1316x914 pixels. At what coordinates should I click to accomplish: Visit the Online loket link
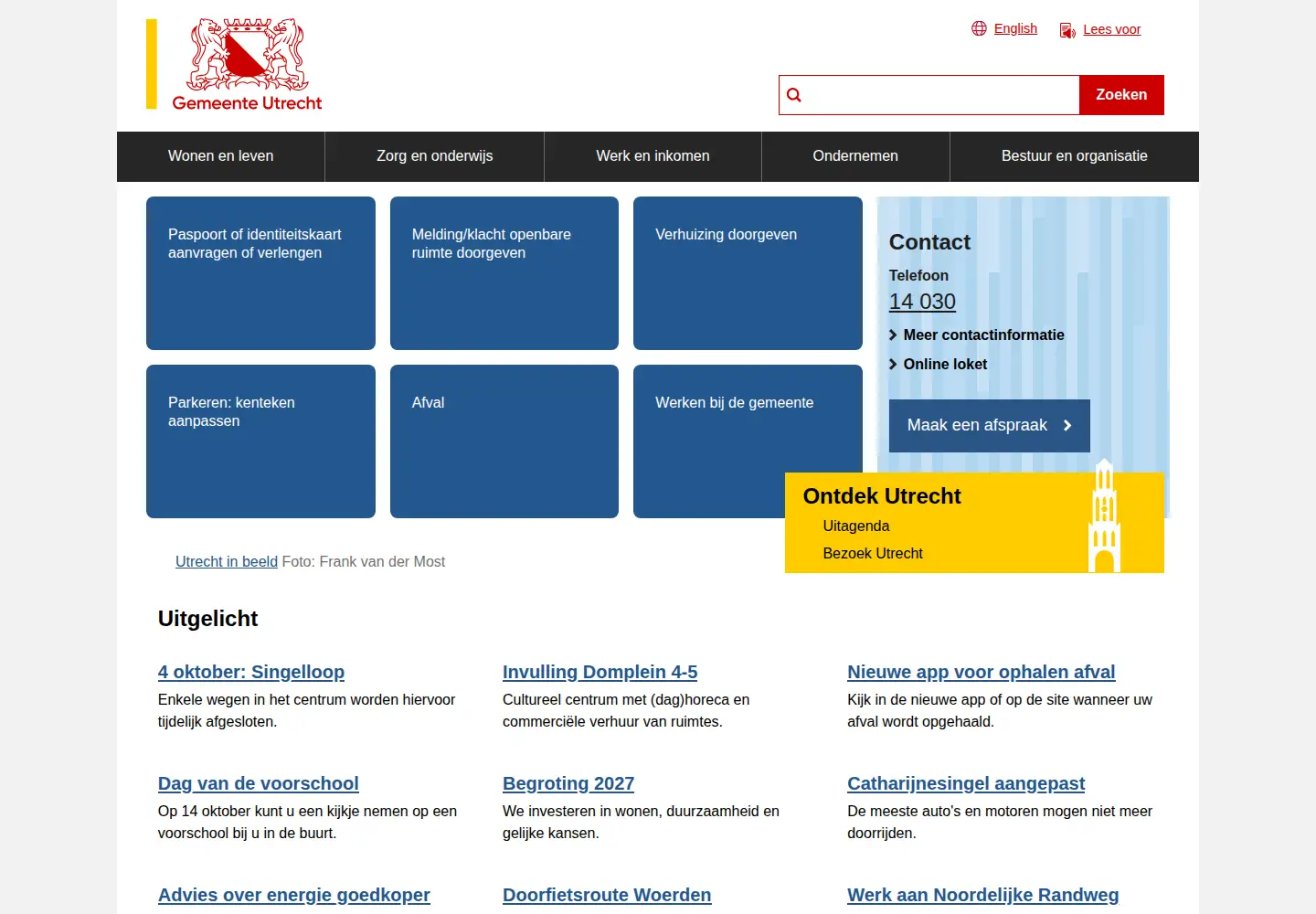coord(945,365)
